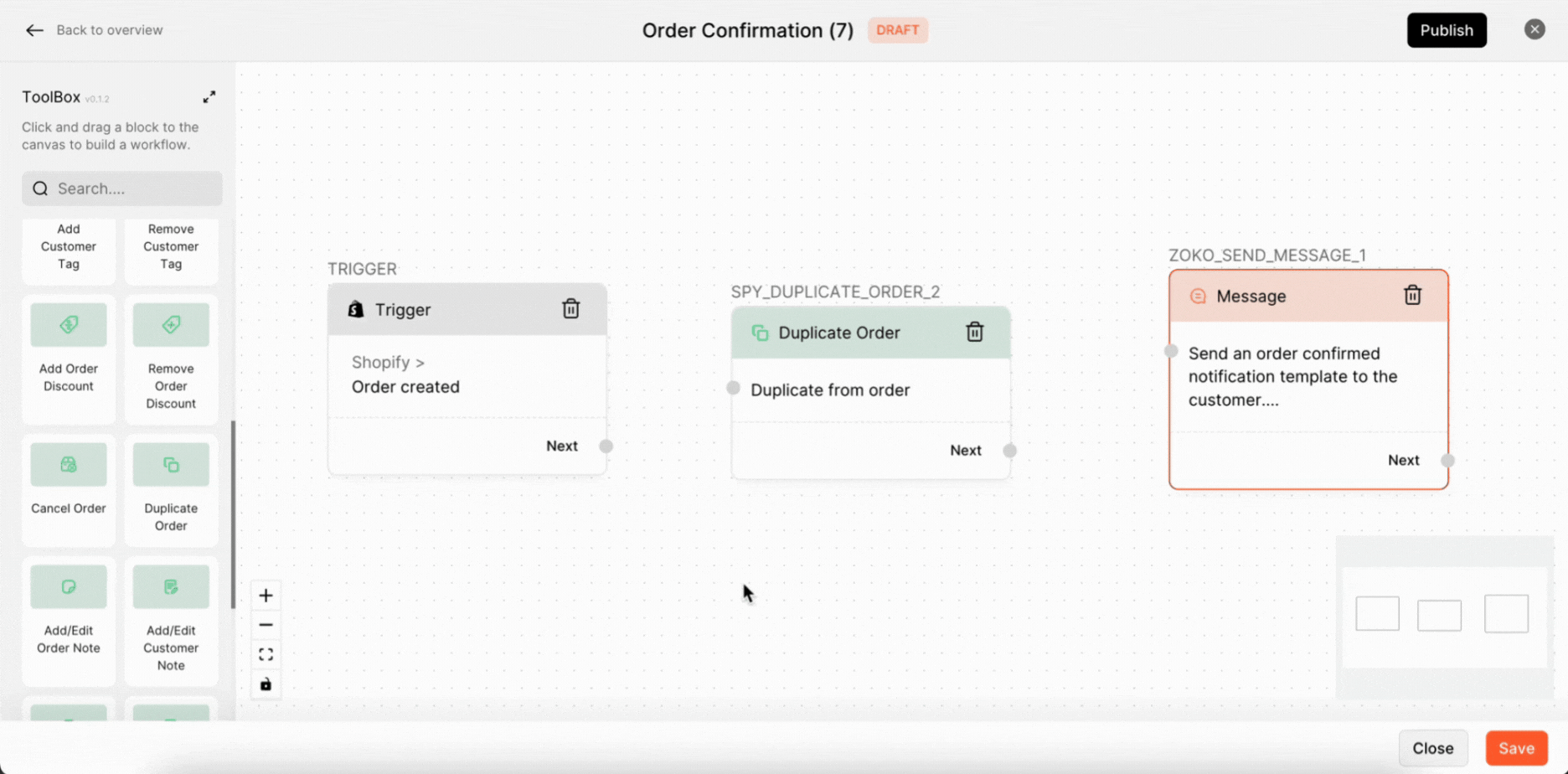Click the TRIGGER node label
The width and height of the screenshot is (1568, 774).
pos(362,269)
